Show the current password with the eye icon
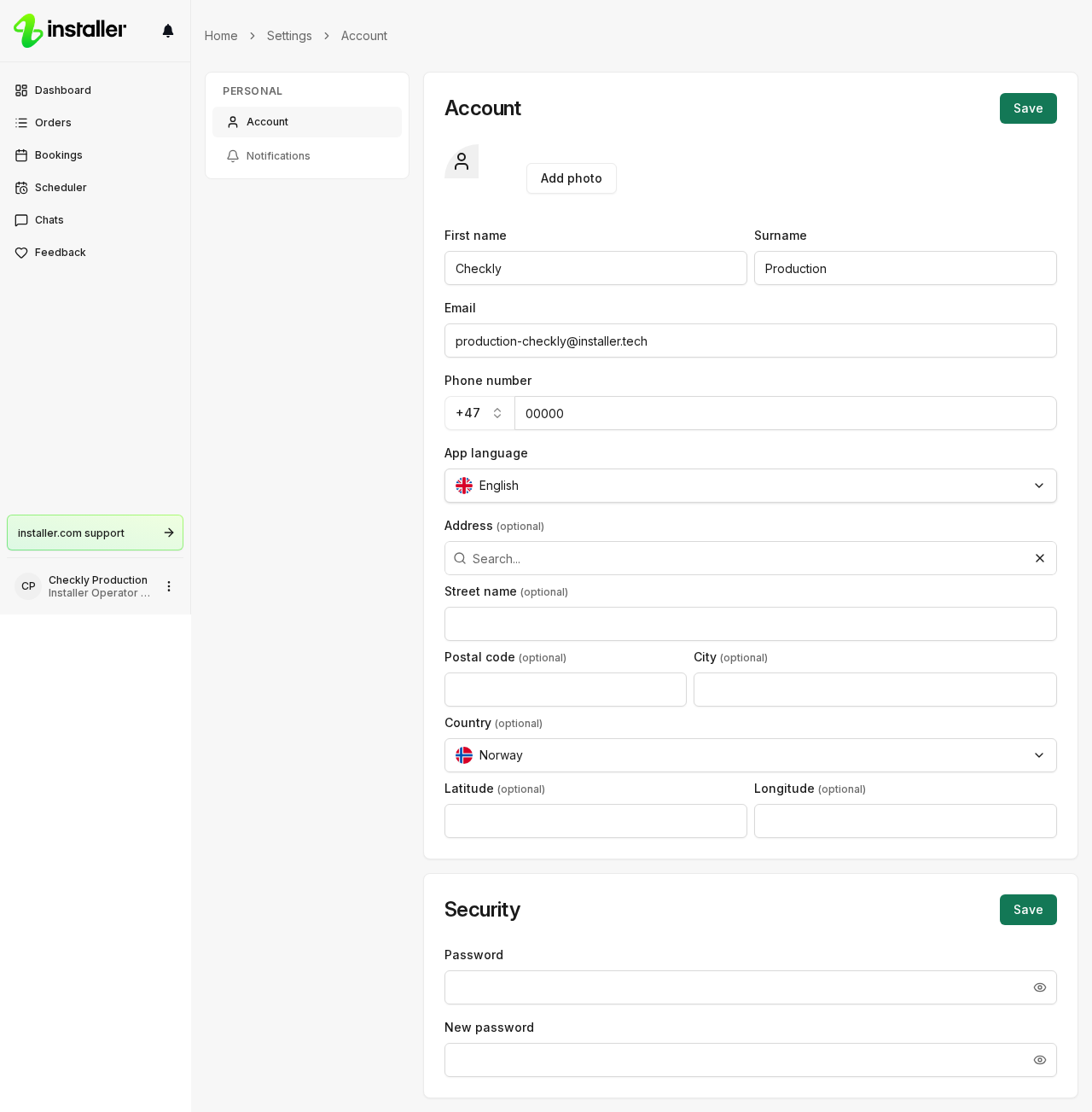The width and height of the screenshot is (1092, 1112). [1040, 987]
